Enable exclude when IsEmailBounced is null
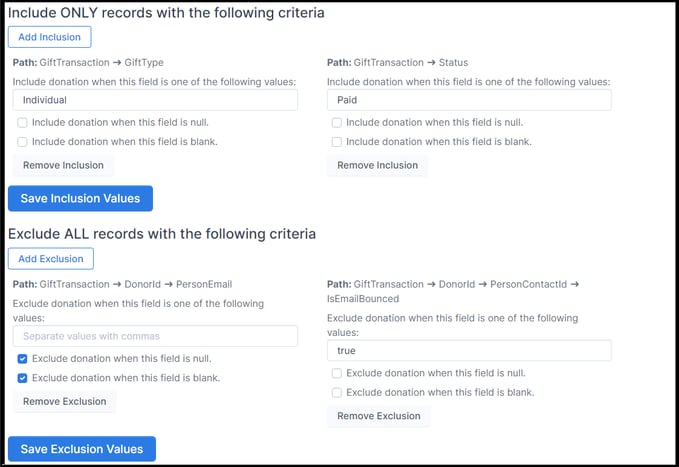Screen dimensions: 679x467 click(336, 373)
